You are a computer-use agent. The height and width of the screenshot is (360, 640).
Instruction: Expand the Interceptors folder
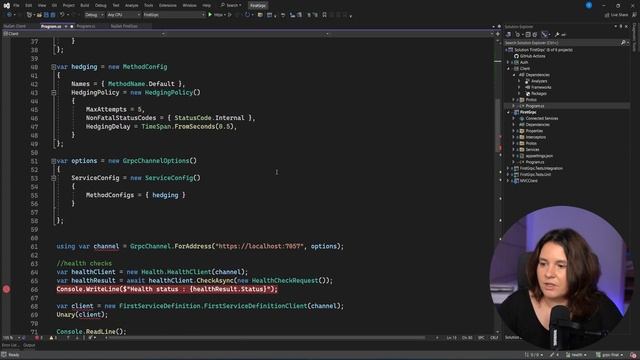click(514, 137)
